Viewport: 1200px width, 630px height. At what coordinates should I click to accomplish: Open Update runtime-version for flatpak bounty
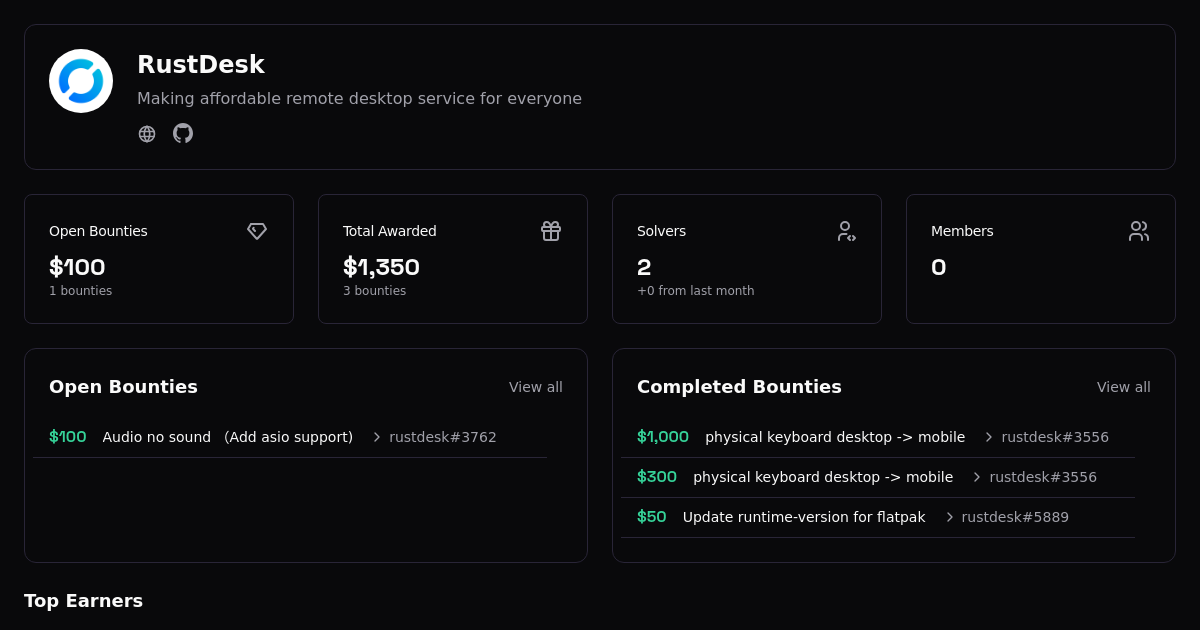tap(803, 517)
